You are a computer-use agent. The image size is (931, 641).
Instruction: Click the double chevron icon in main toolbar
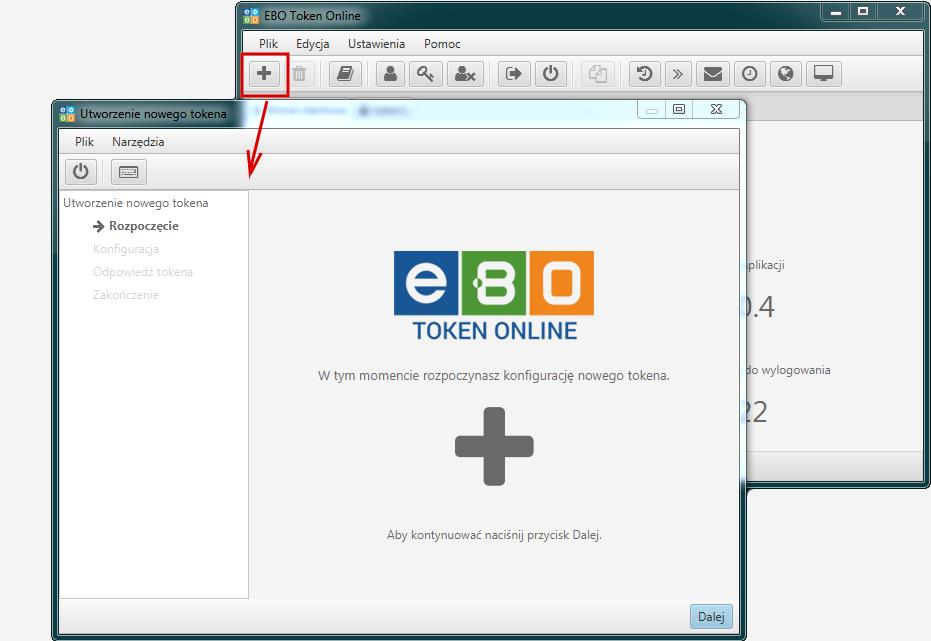(x=678, y=74)
